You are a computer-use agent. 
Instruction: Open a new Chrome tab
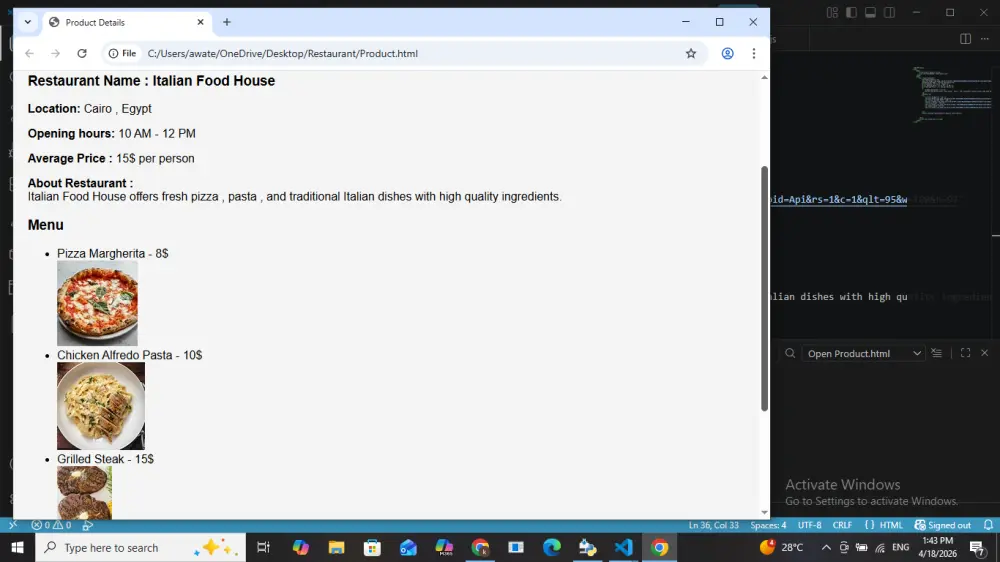tap(226, 22)
